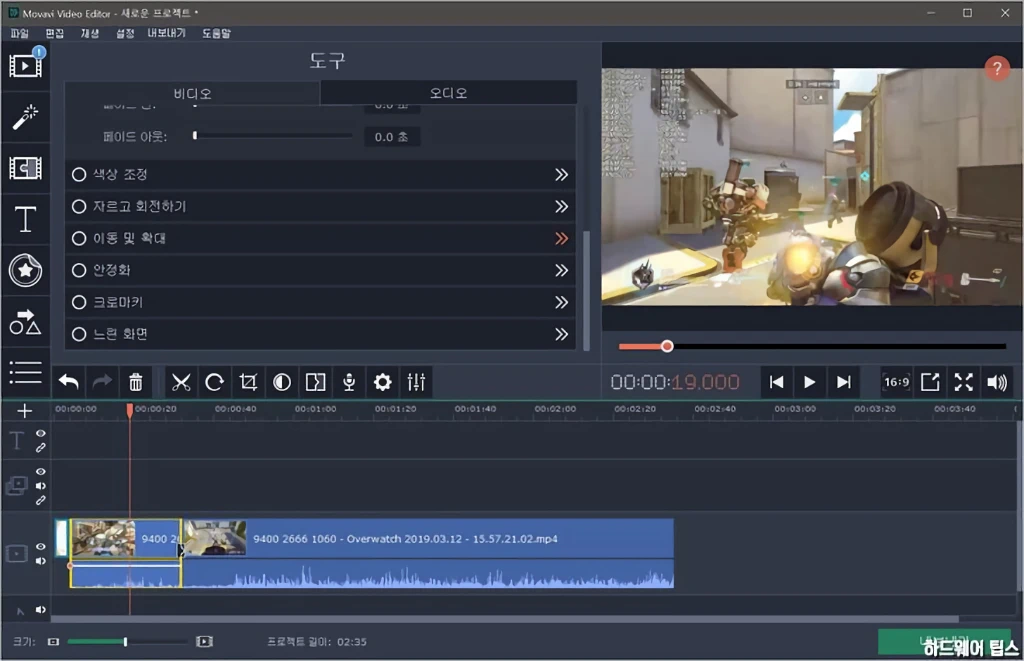
Task: Detach the preview window
Action: 930,382
